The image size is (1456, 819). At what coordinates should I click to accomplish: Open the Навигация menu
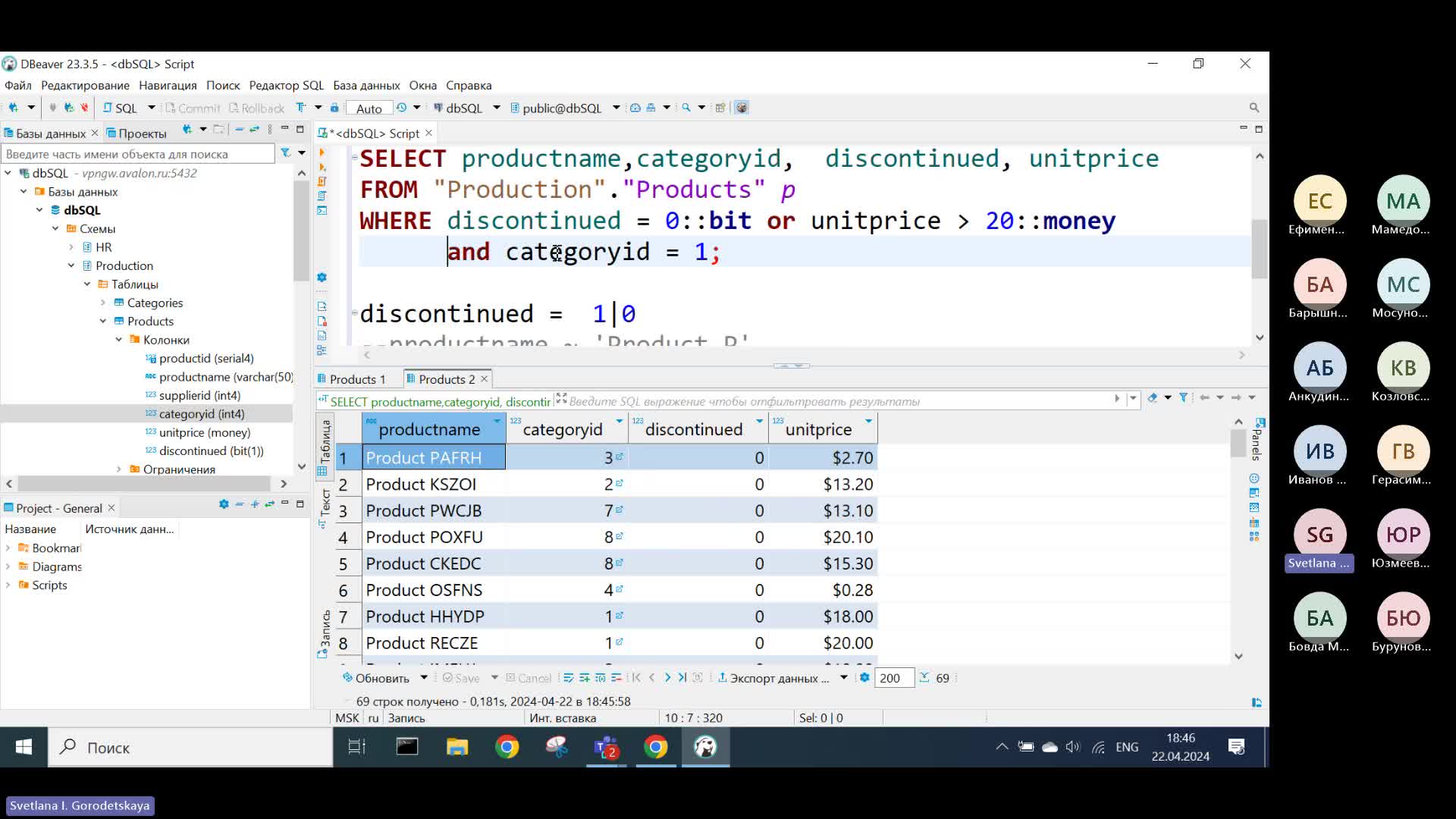(168, 86)
